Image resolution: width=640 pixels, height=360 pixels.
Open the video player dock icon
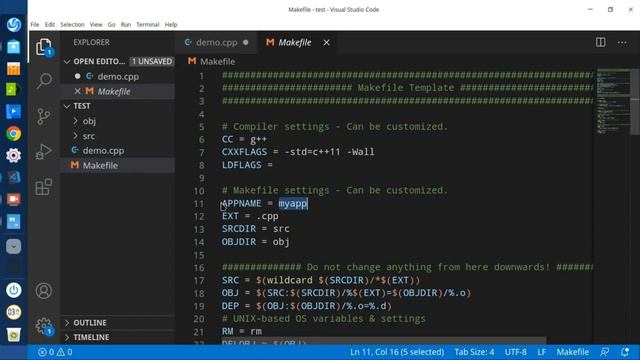coord(13,111)
